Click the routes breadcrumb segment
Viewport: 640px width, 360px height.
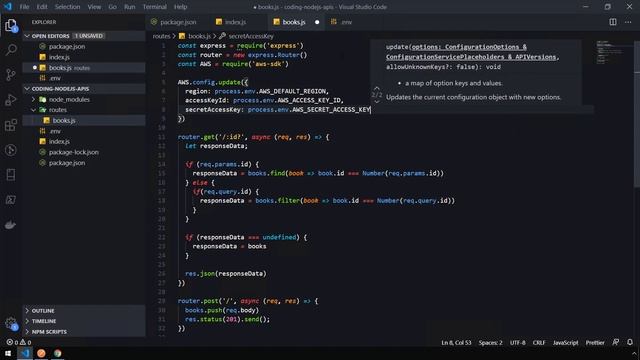click(x=161, y=36)
